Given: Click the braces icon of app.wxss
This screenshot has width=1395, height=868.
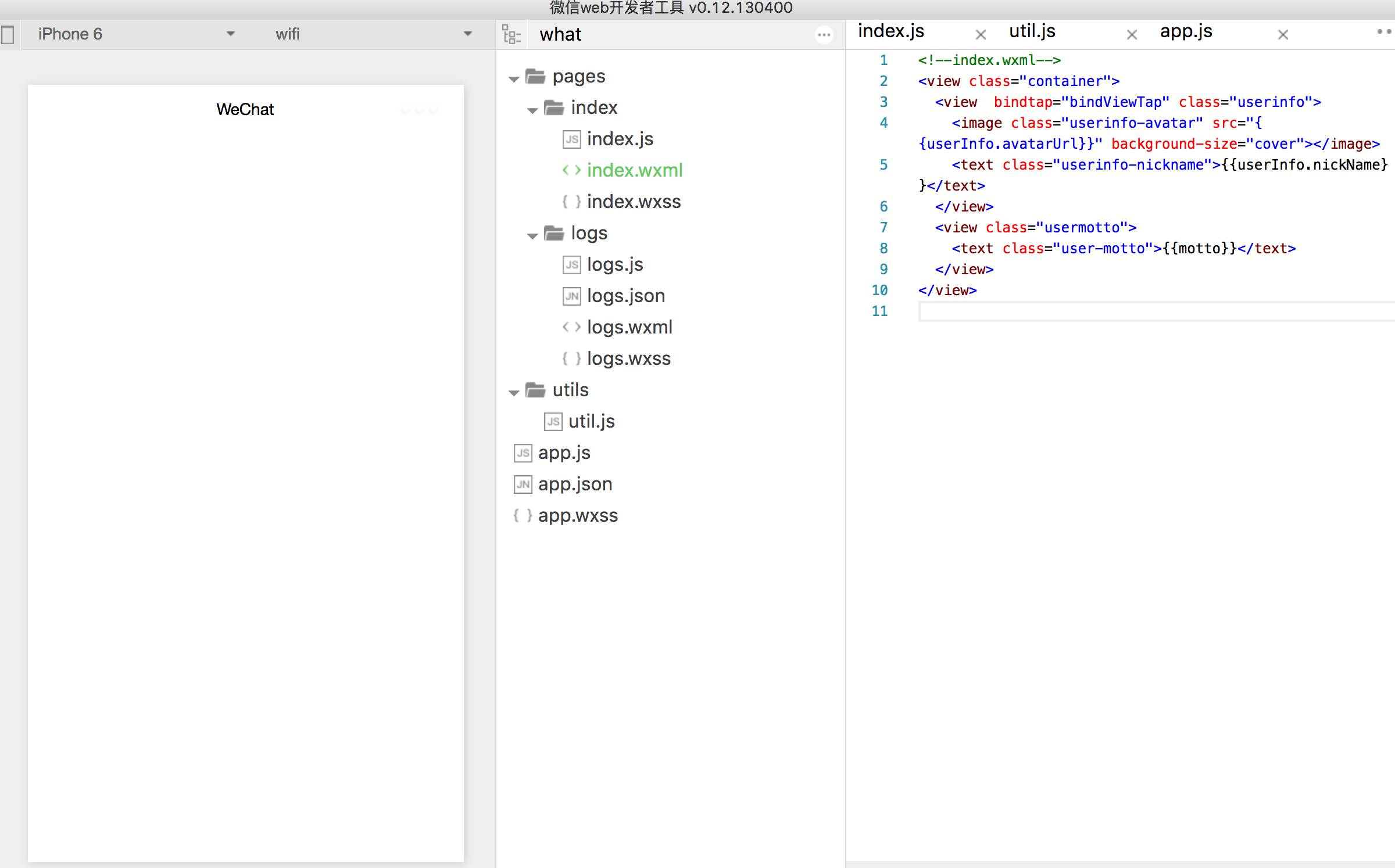Looking at the screenshot, I should (522, 515).
